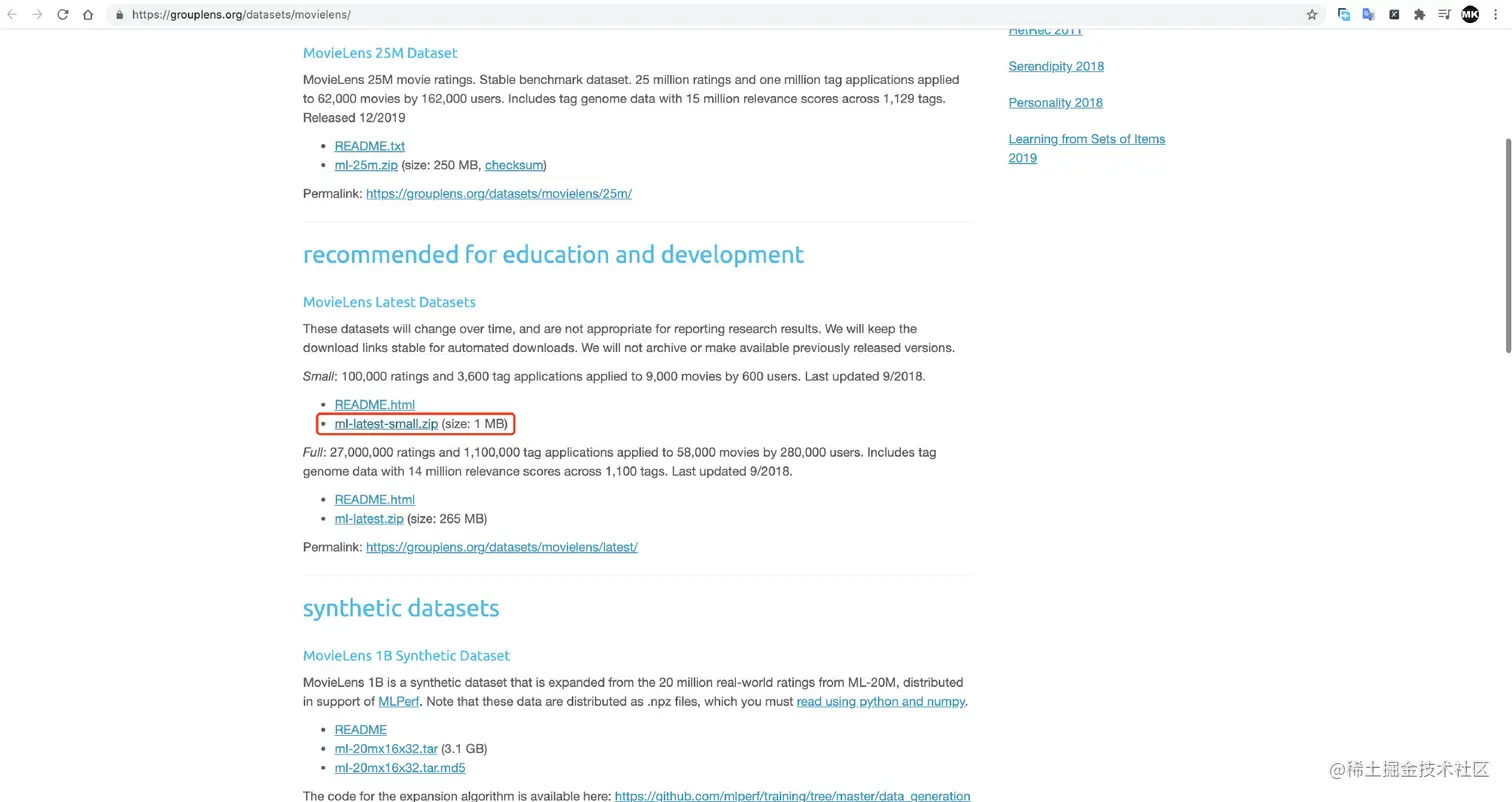
Task: Download ml-20mx16x32.tar.md5
Action: click(x=400, y=768)
